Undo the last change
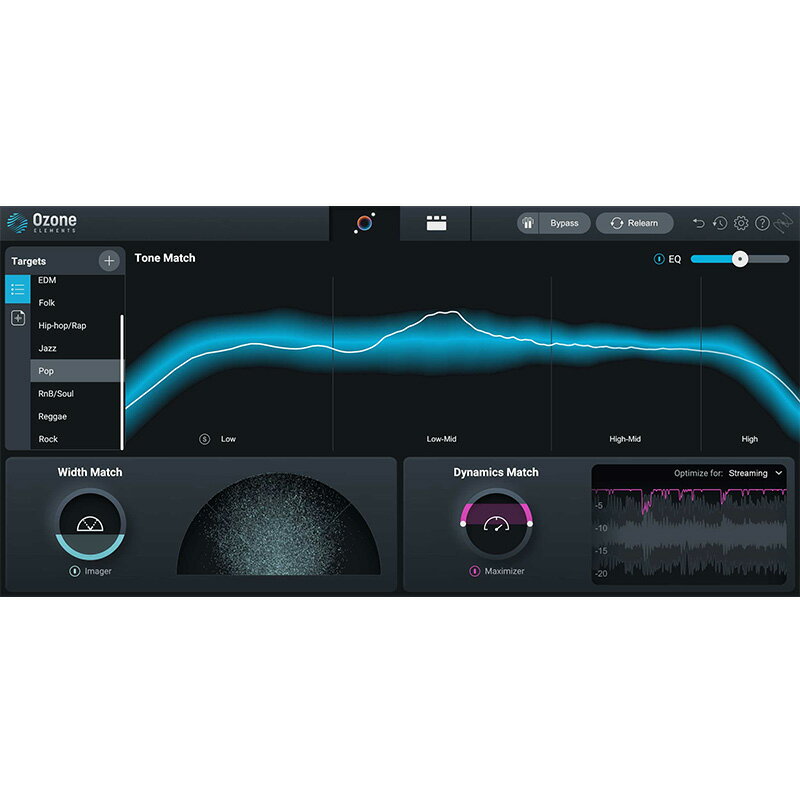This screenshot has height=800, width=800. coord(698,223)
